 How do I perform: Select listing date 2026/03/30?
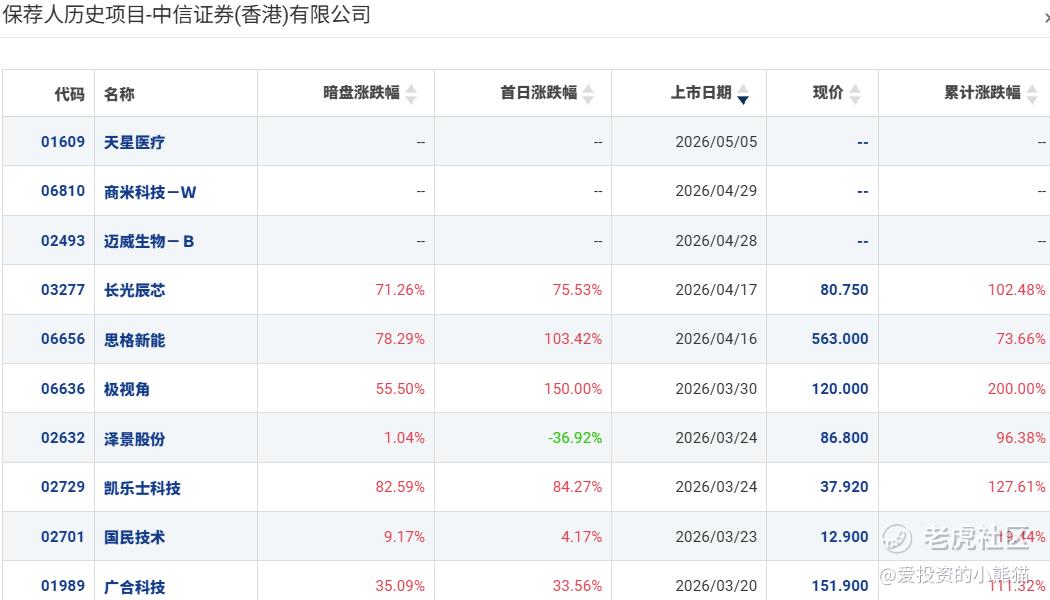point(716,389)
